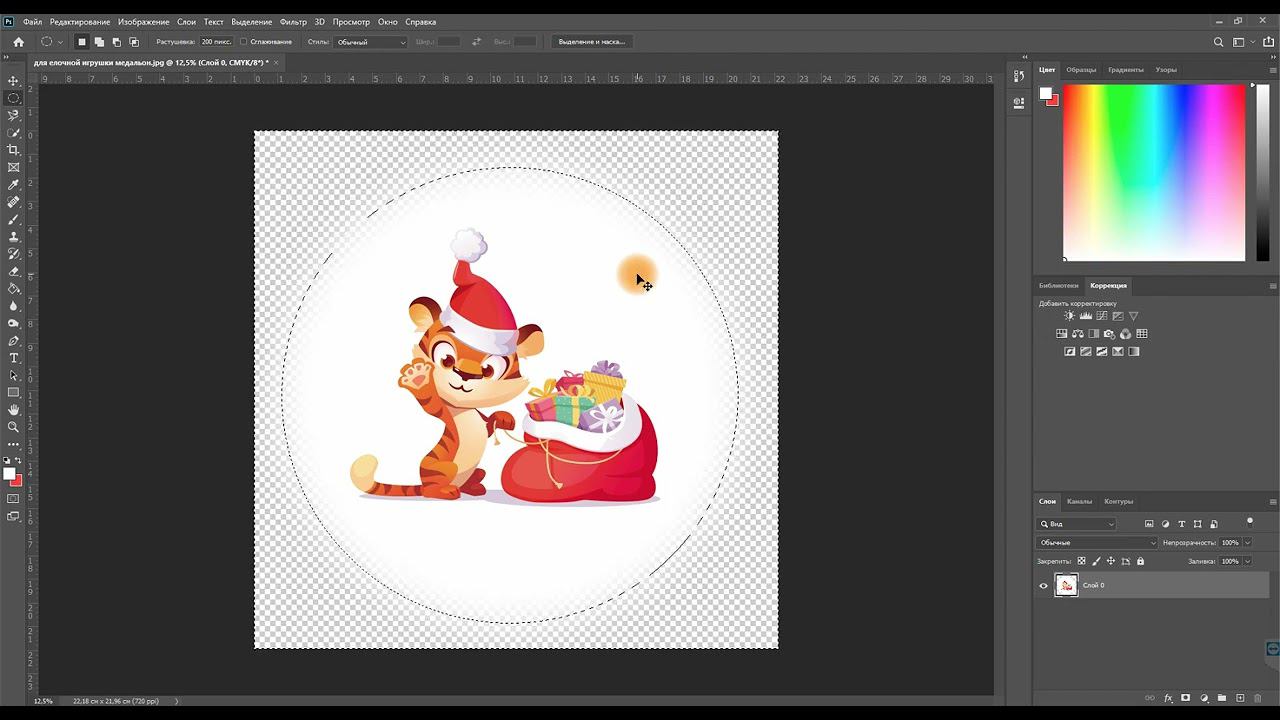Select the Healing Brush tool

(13, 202)
